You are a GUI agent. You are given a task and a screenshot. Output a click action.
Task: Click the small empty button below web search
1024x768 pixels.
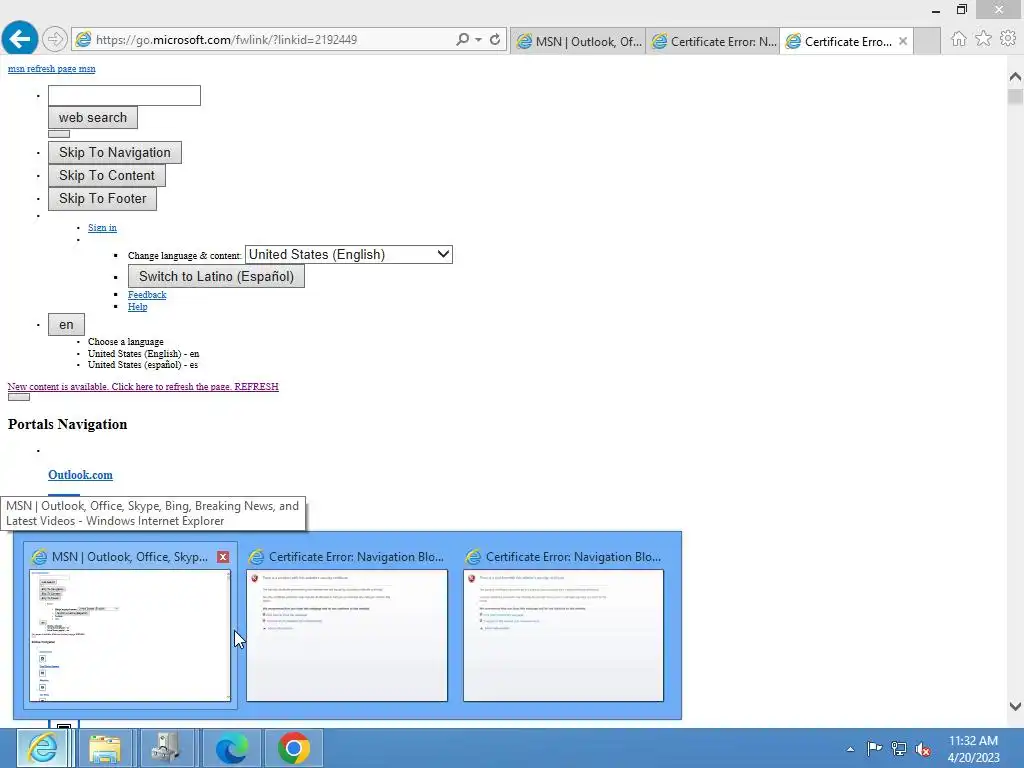(59, 134)
